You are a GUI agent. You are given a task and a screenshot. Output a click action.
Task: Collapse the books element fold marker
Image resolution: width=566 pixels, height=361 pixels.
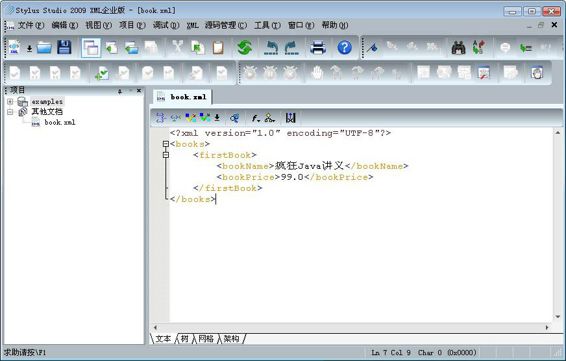(x=166, y=144)
